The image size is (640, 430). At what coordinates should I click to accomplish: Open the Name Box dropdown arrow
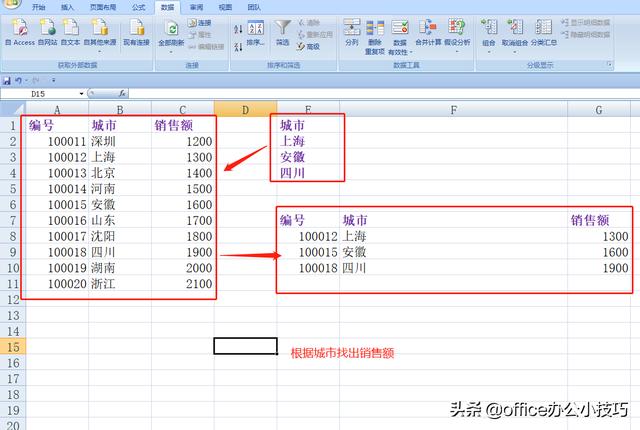(x=81, y=94)
